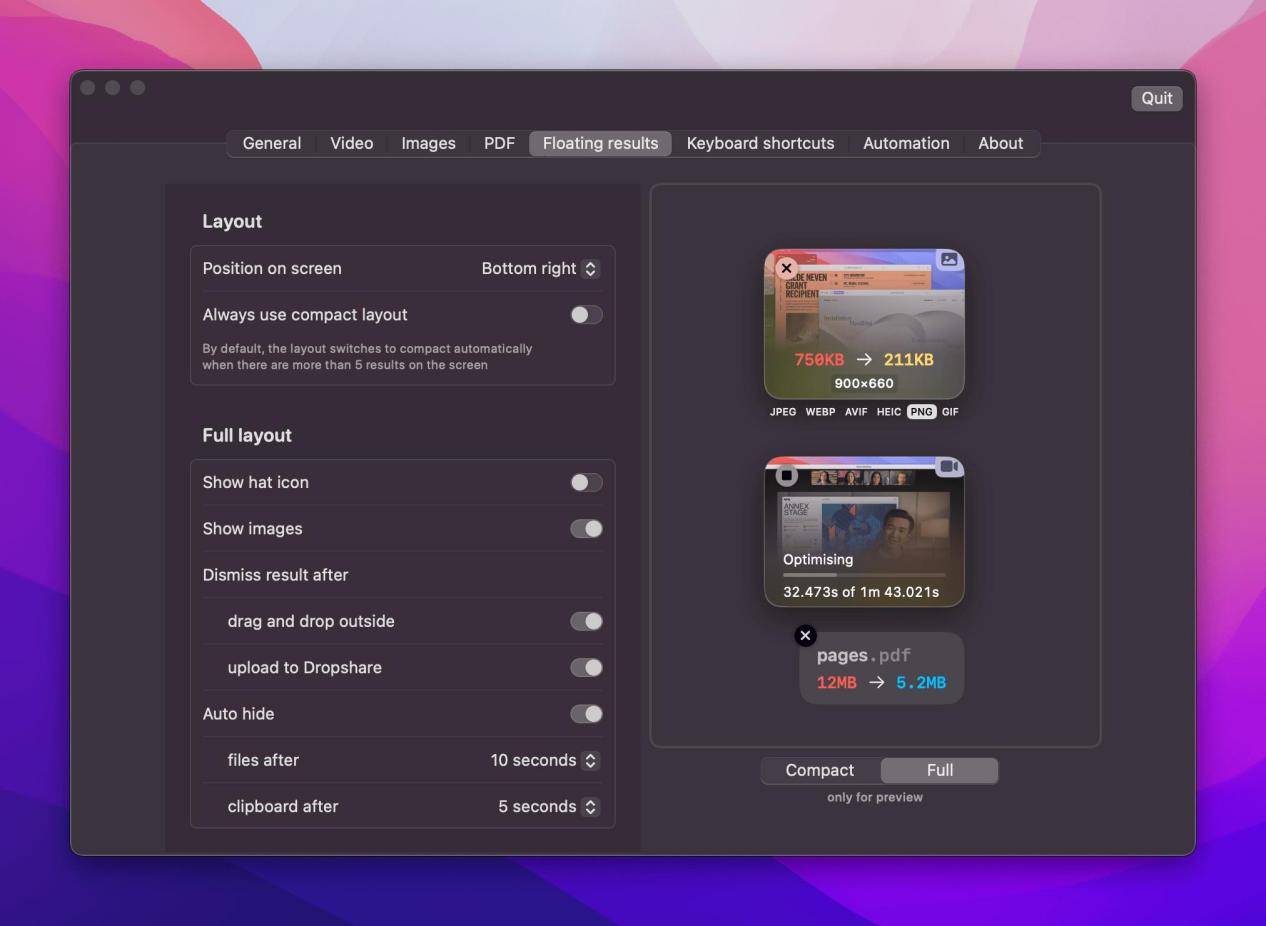Convert the image to HEIC
1266x926 pixels.
(889, 412)
